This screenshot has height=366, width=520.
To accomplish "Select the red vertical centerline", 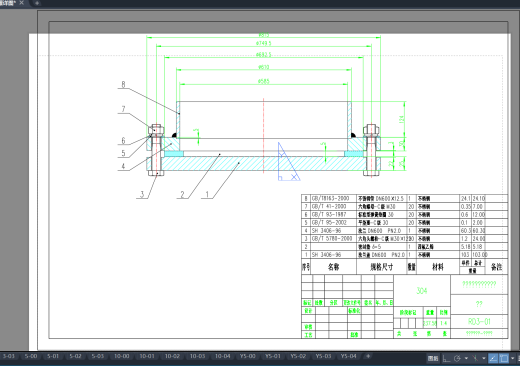I will (263, 135).
